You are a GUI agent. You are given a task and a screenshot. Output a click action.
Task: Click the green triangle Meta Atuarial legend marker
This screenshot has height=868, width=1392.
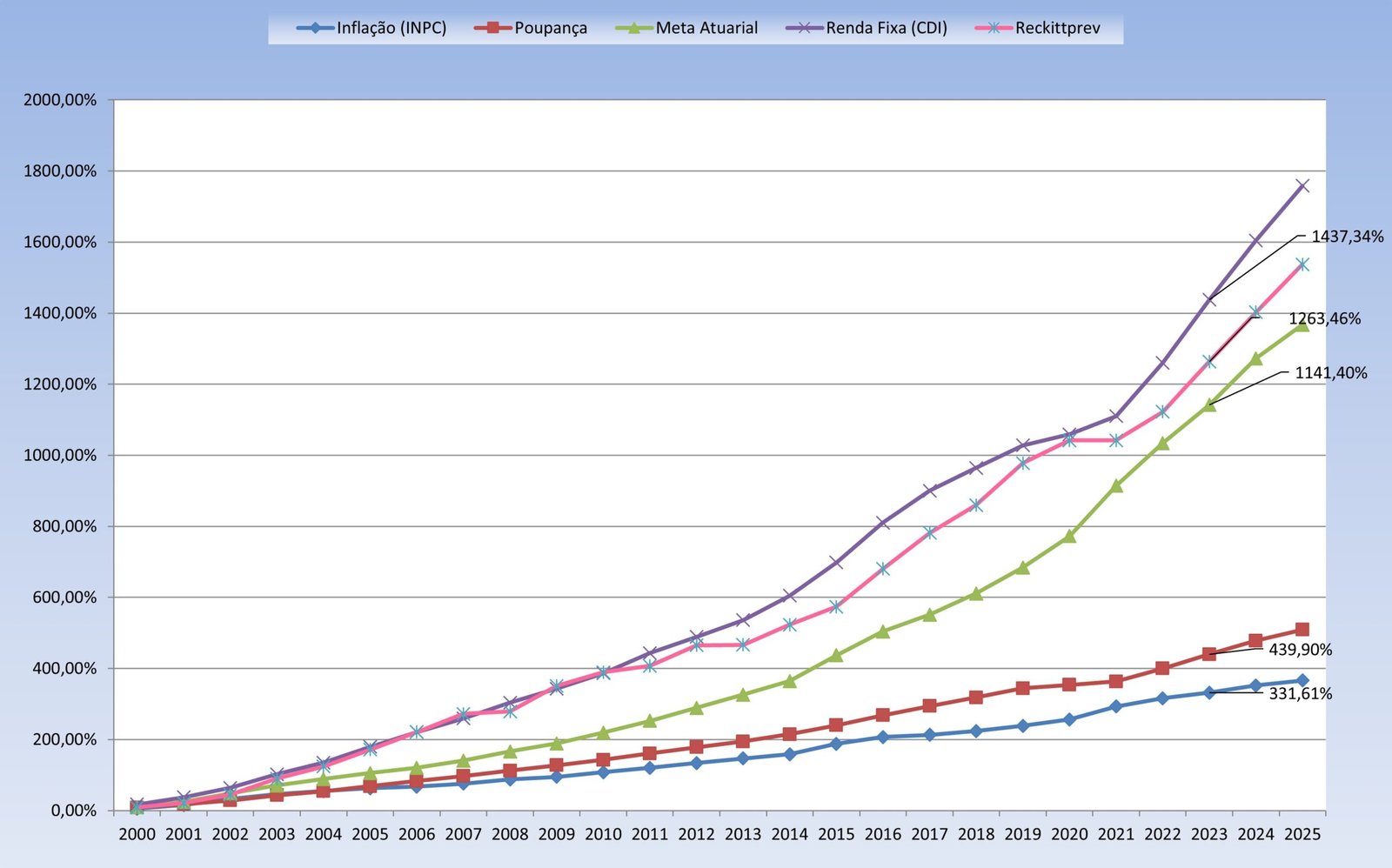[633, 28]
